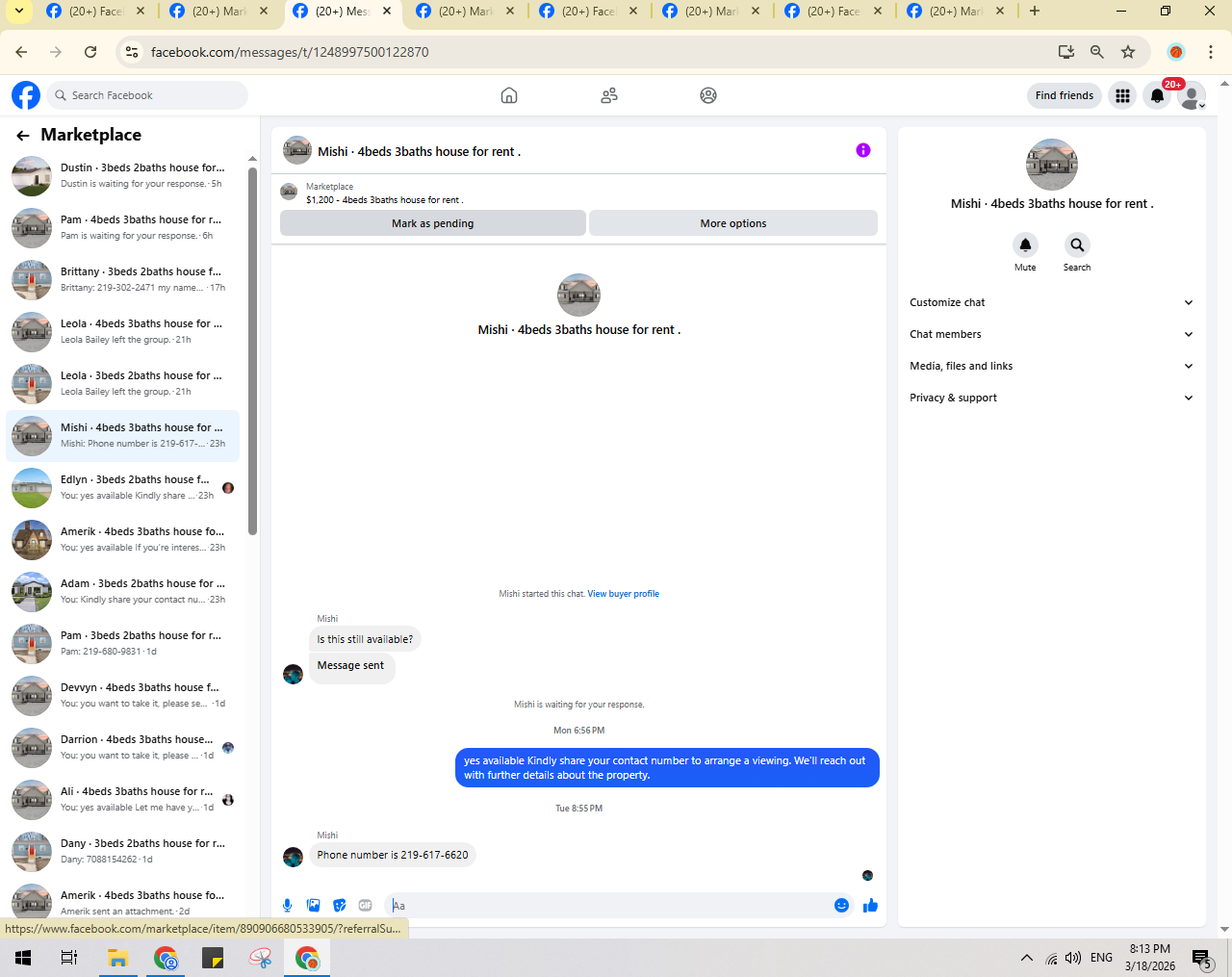Open Chrome three-dot menu
This screenshot has height=977, width=1232.
[x=1211, y=52]
